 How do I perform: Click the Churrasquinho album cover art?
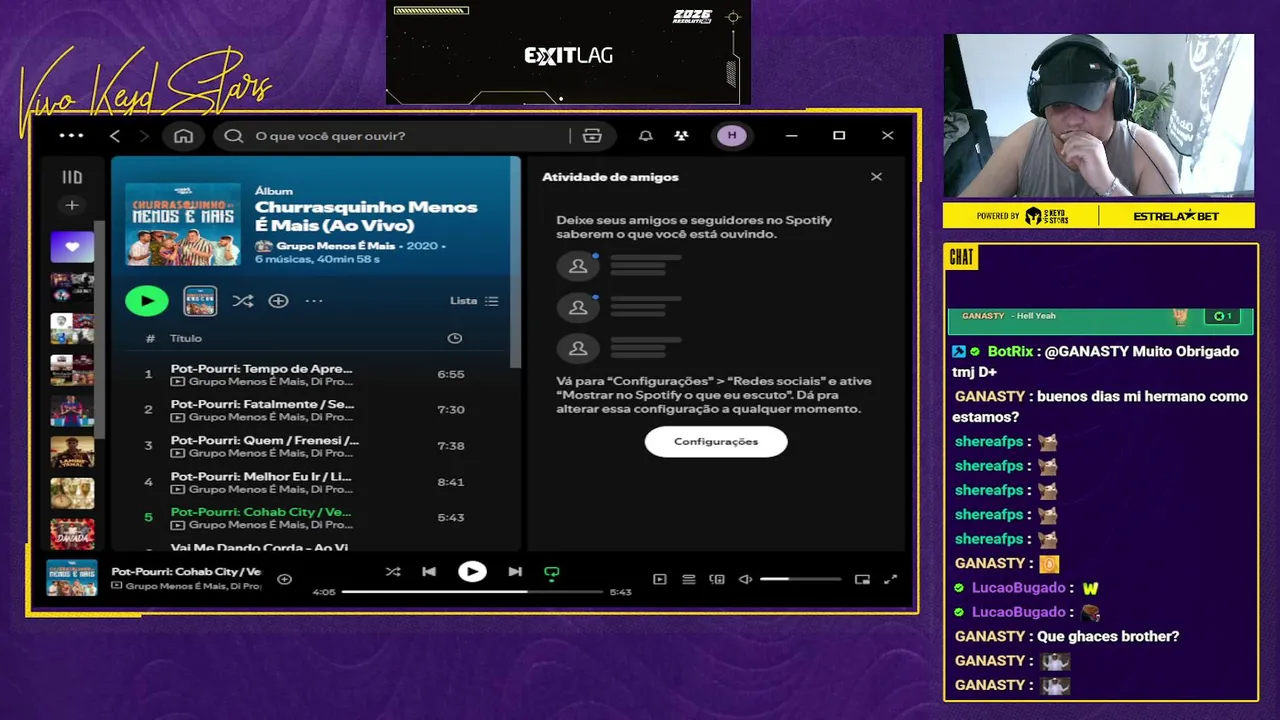coord(183,224)
